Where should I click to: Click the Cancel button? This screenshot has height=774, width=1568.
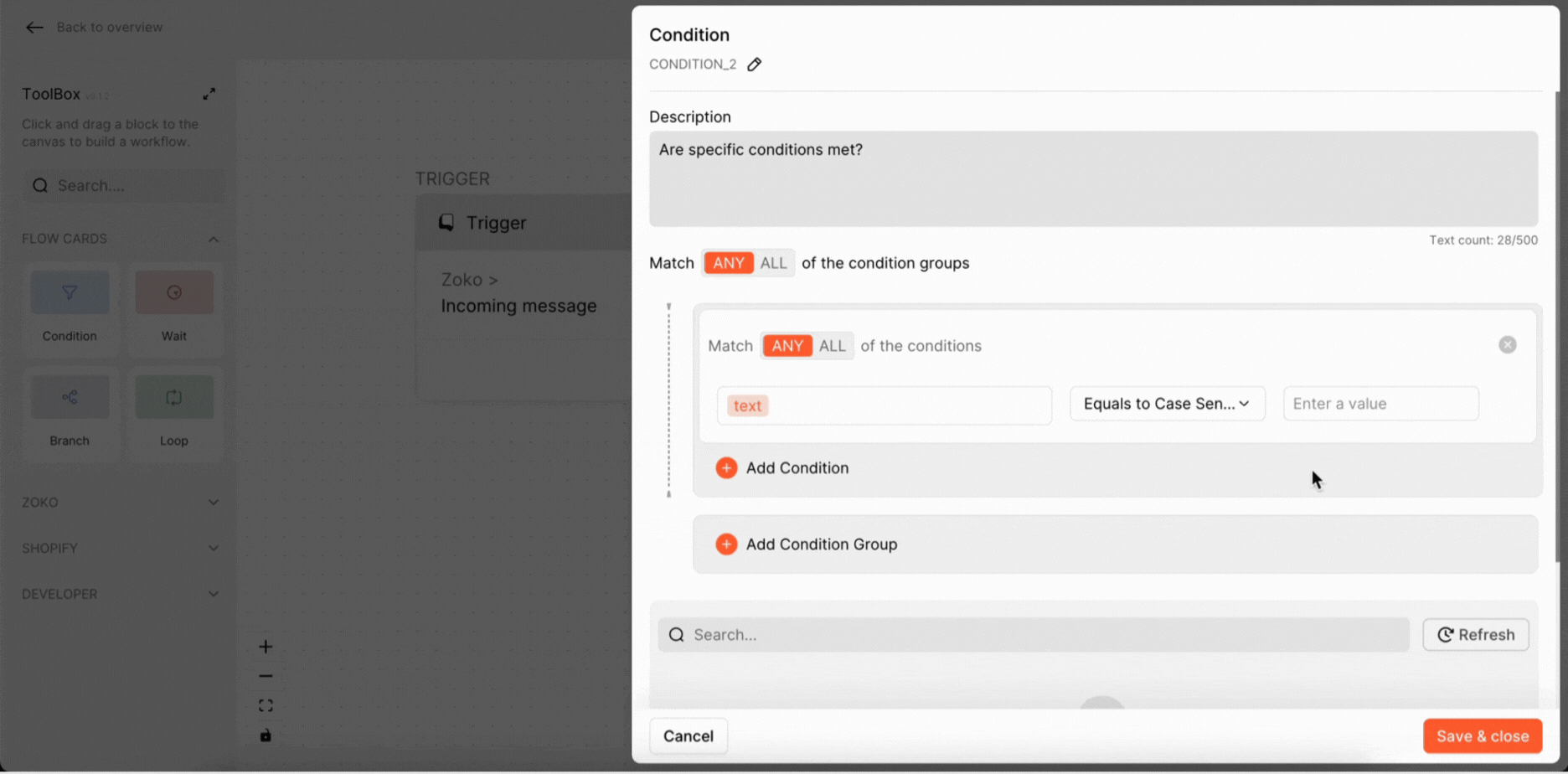(688, 736)
